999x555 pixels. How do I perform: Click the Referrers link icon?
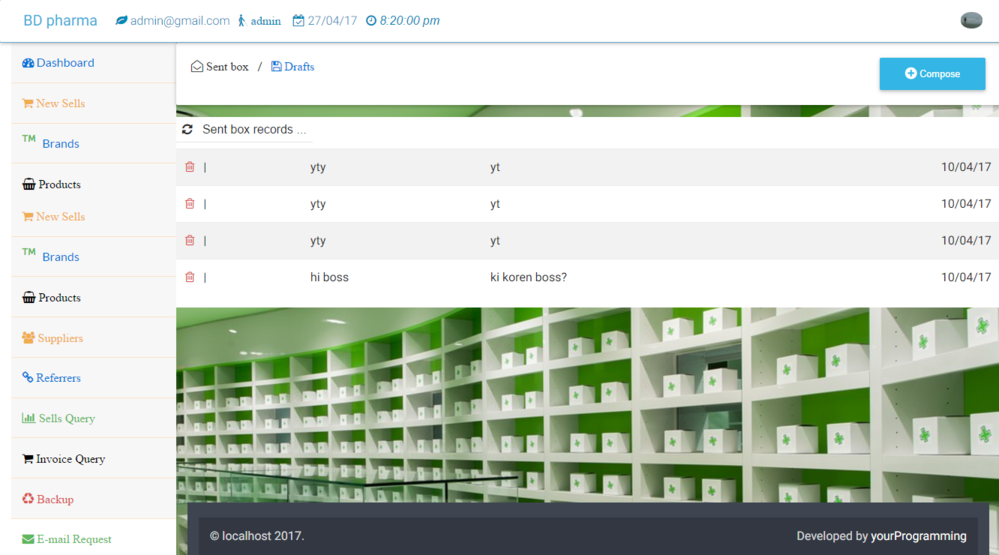tap(28, 378)
